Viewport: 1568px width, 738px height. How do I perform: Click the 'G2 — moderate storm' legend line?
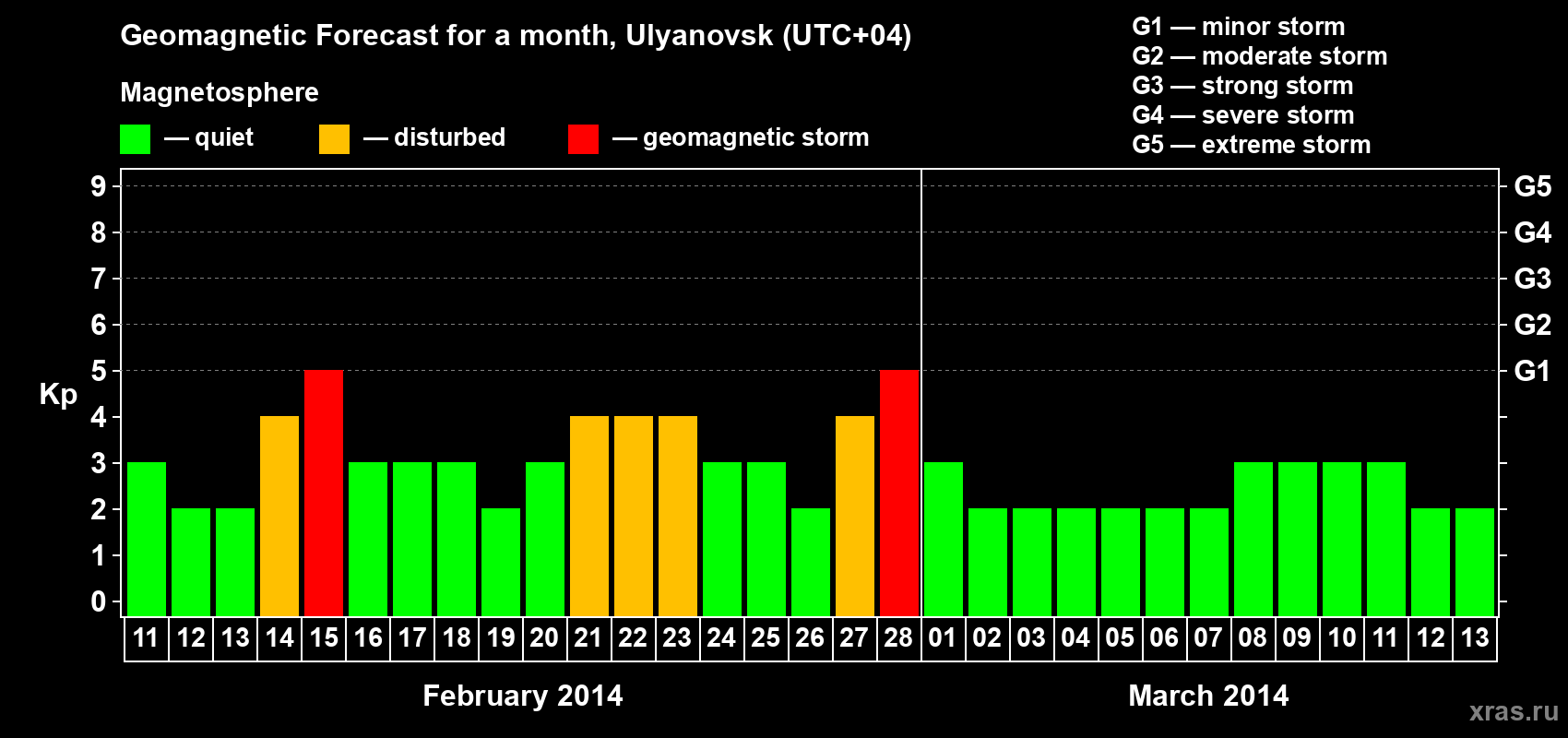coord(1260,56)
